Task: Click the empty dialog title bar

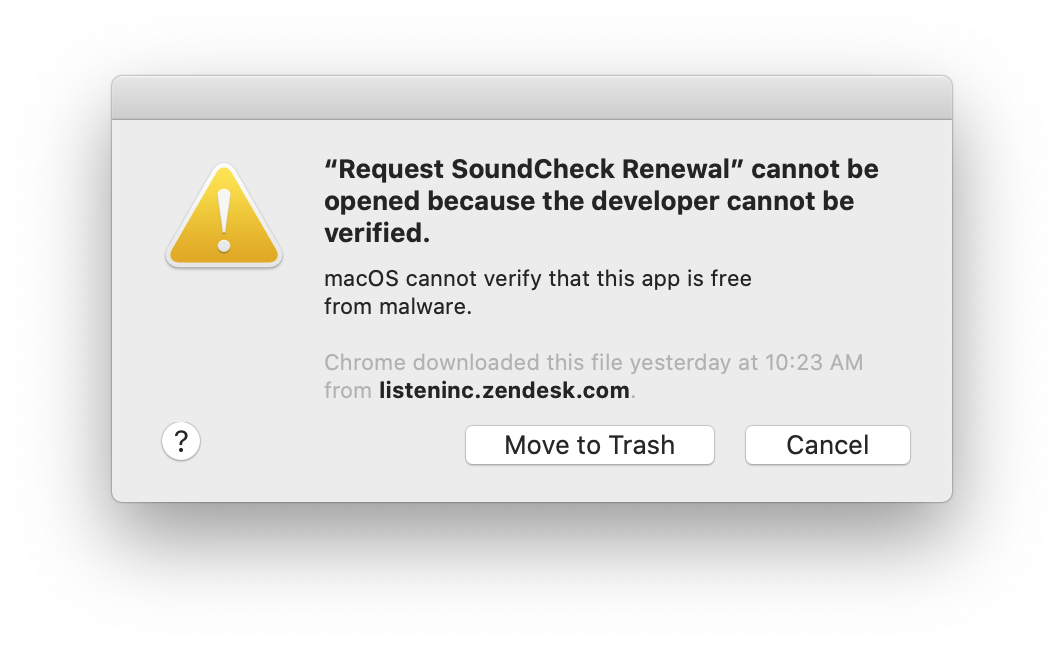Action: 532,98
